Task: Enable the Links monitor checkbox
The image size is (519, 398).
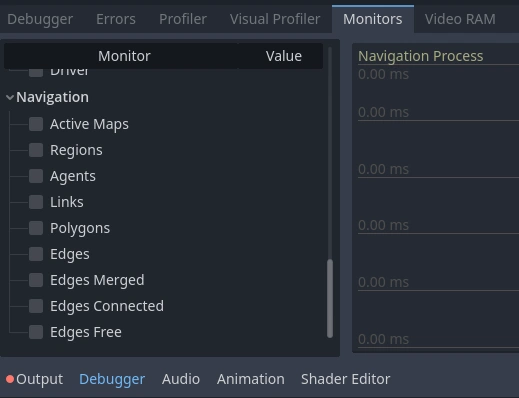Action: click(36, 202)
